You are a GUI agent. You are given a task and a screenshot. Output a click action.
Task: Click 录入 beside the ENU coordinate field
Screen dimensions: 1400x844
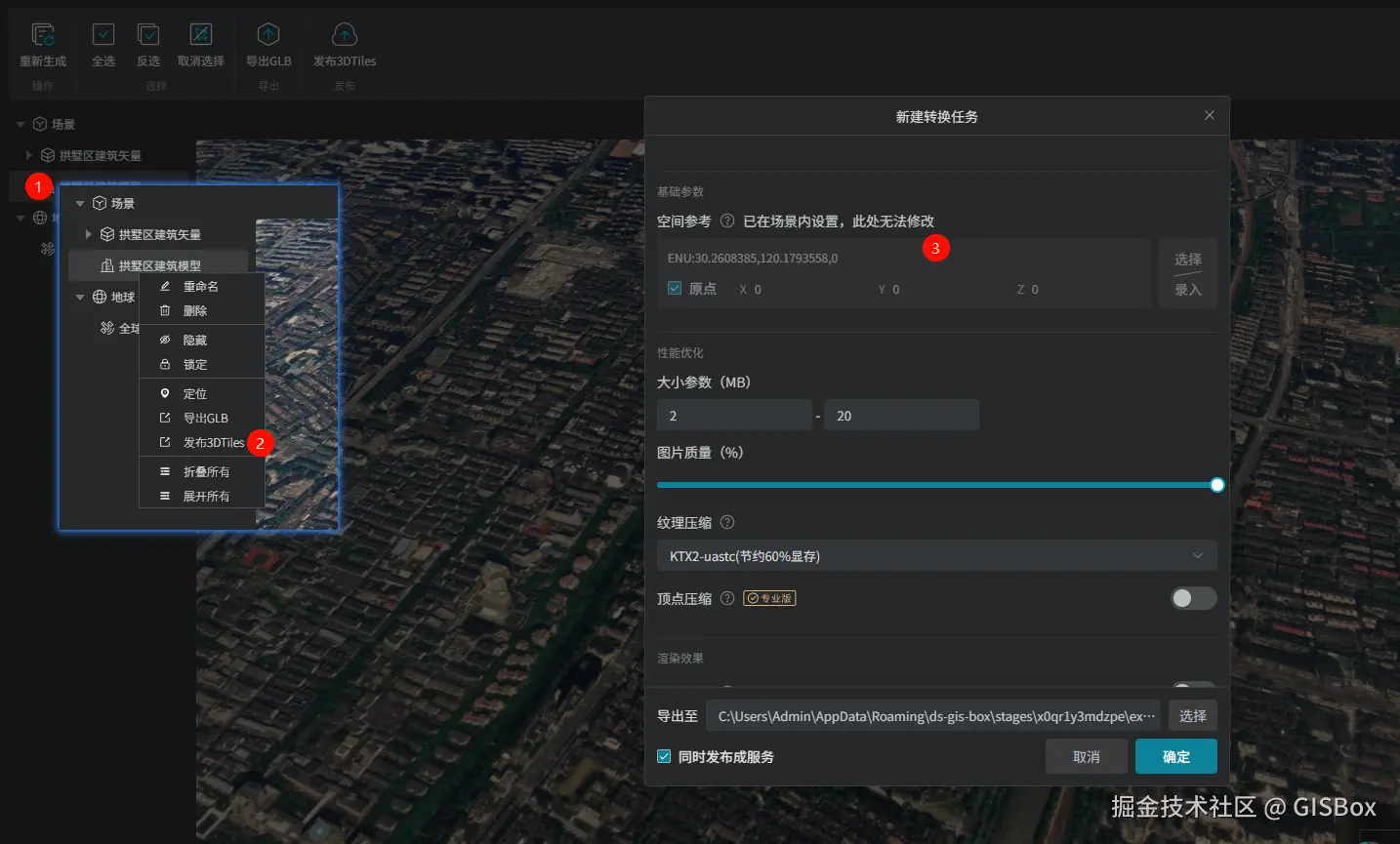pos(1188,290)
